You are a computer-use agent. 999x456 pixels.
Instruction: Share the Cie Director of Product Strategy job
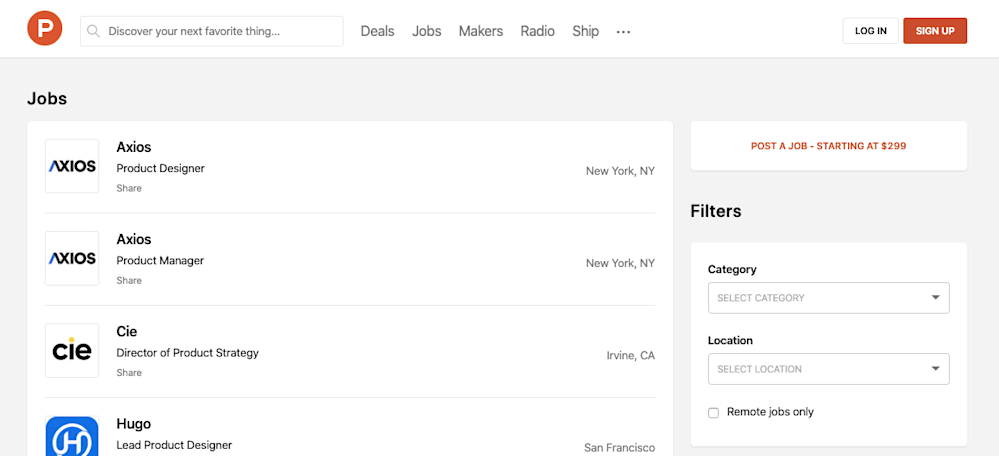129,373
